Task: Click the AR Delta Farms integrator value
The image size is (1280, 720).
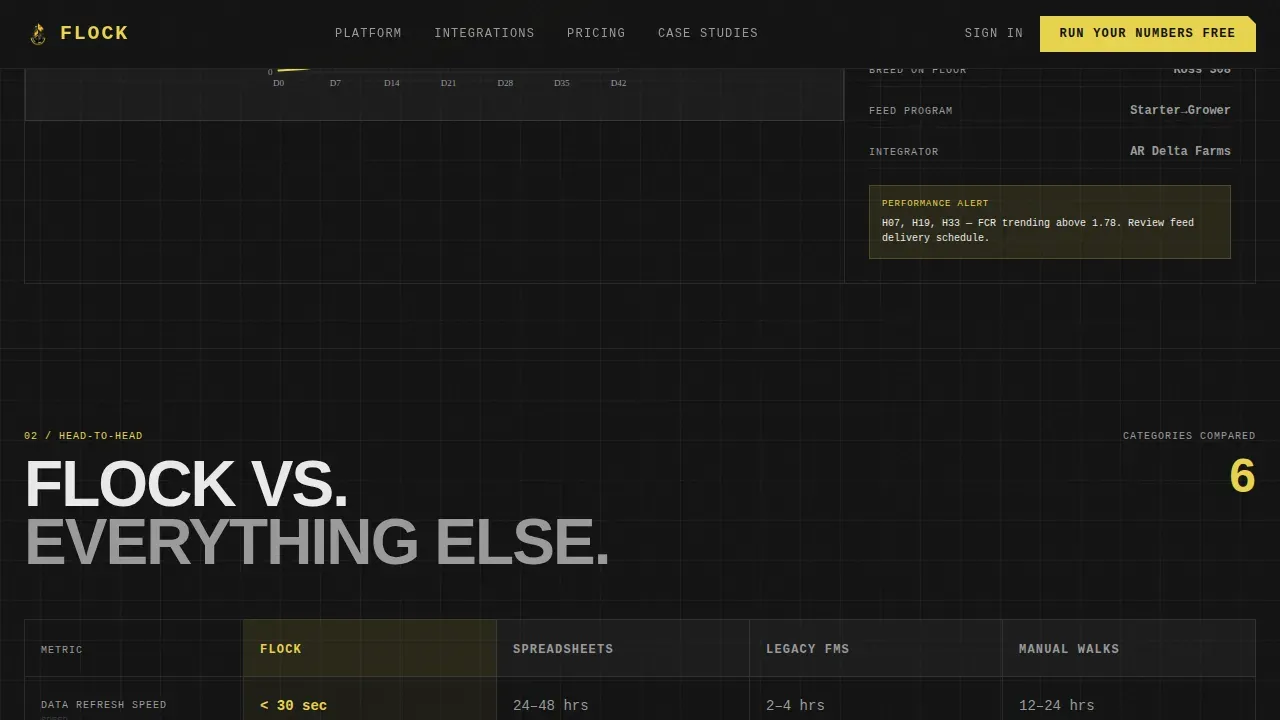Action: coord(1180,151)
